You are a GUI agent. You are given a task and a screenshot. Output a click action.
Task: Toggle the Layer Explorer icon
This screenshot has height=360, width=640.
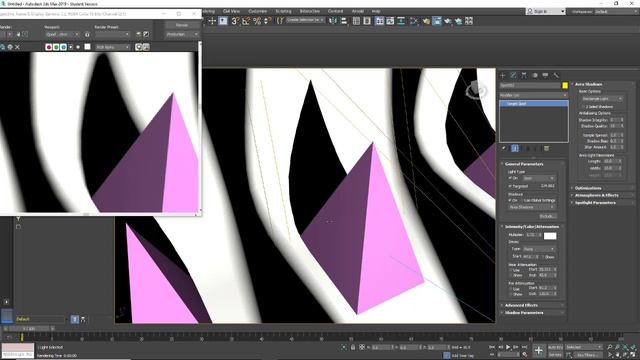click(x=367, y=21)
